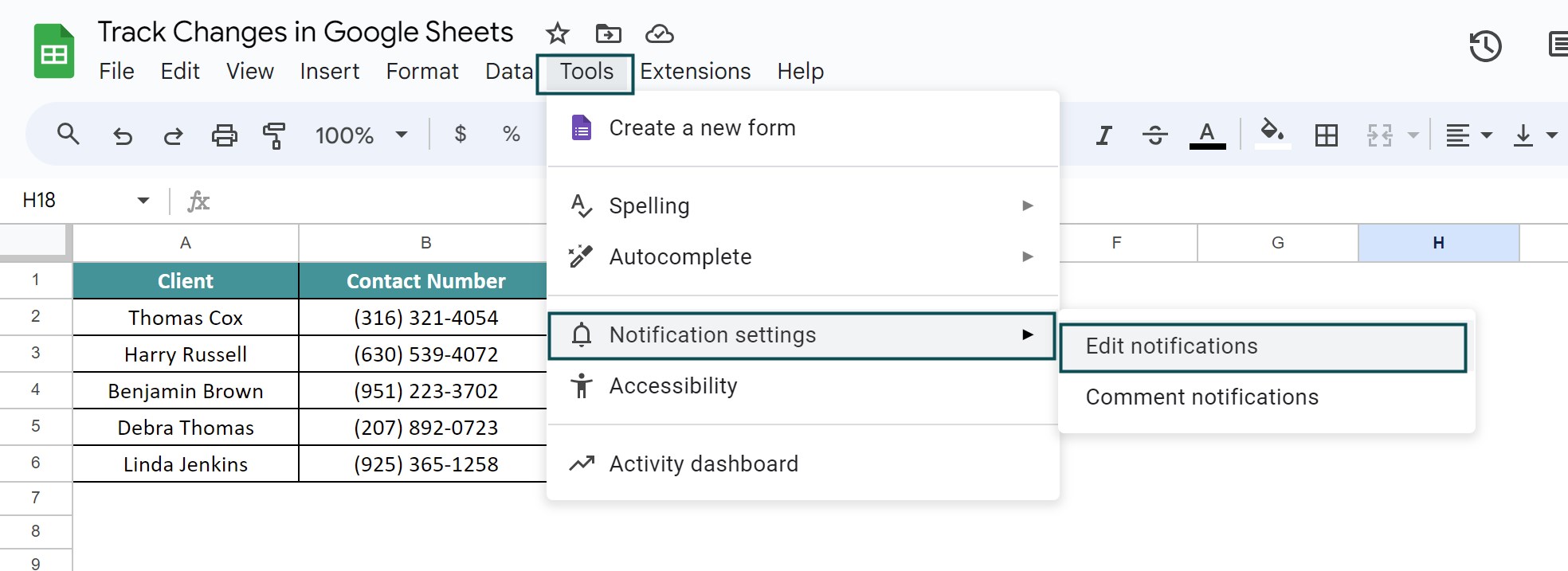Apply italic formatting

tap(1103, 135)
